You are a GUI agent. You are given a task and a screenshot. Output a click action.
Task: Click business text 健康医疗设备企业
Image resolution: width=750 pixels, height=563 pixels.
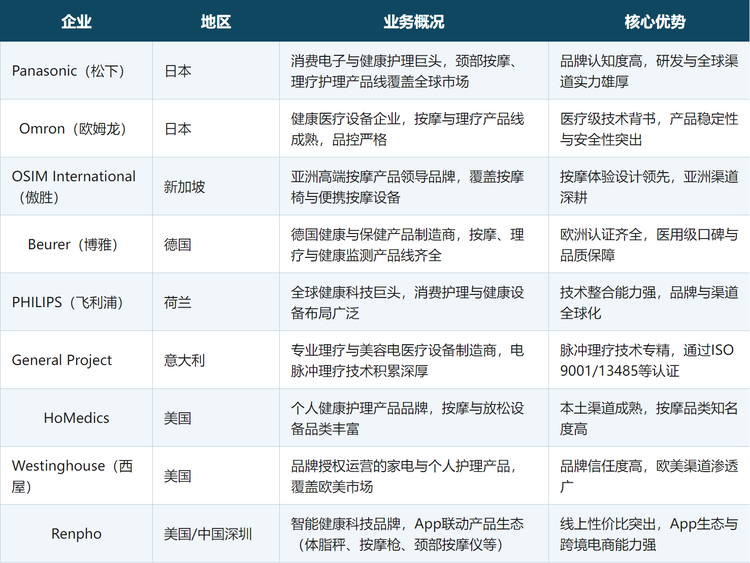pyautogui.click(x=345, y=119)
